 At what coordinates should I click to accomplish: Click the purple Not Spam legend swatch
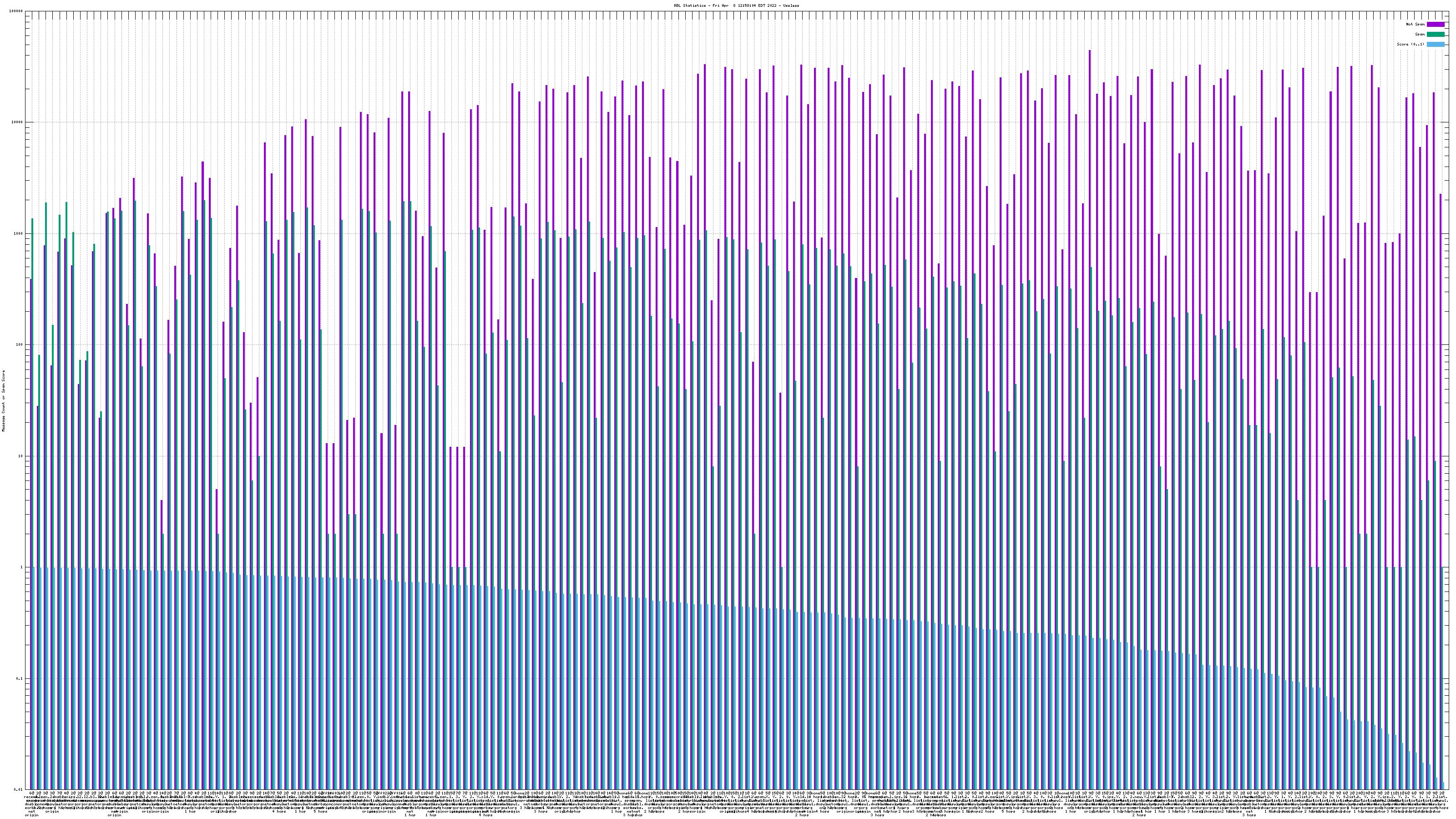pyautogui.click(x=1435, y=24)
